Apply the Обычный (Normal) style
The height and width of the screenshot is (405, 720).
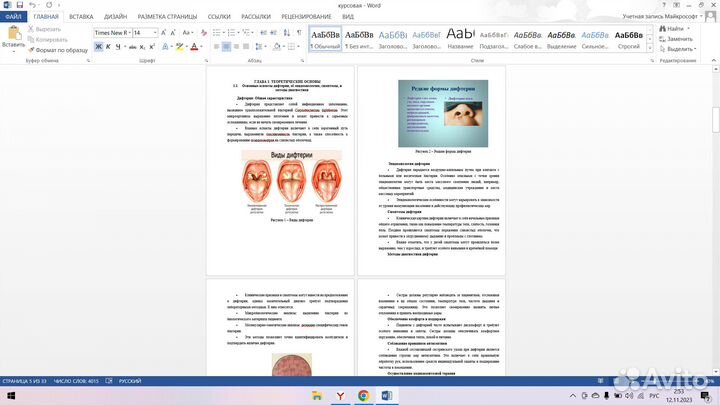(326, 39)
